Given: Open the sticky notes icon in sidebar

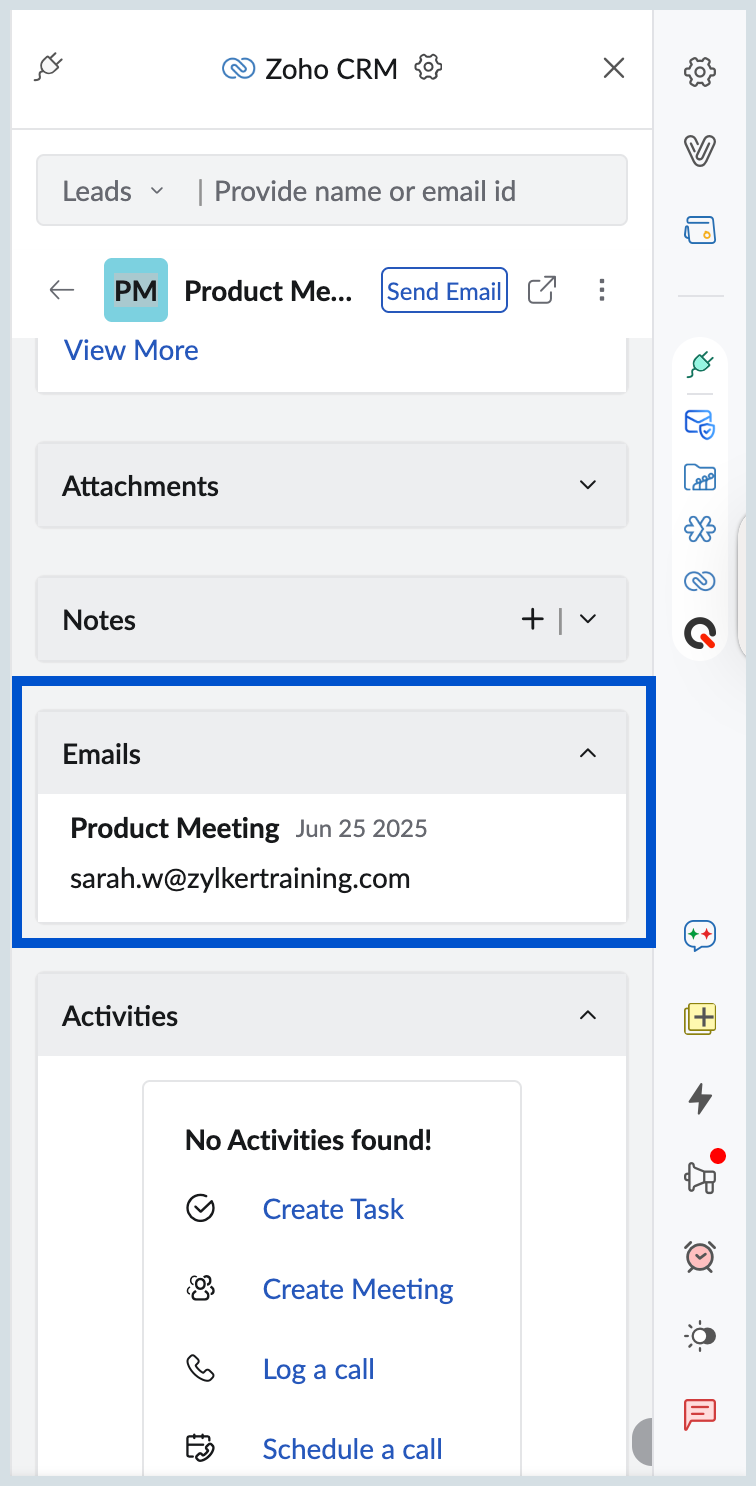Looking at the screenshot, I should pyautogui.click(x=700, y=1019).
